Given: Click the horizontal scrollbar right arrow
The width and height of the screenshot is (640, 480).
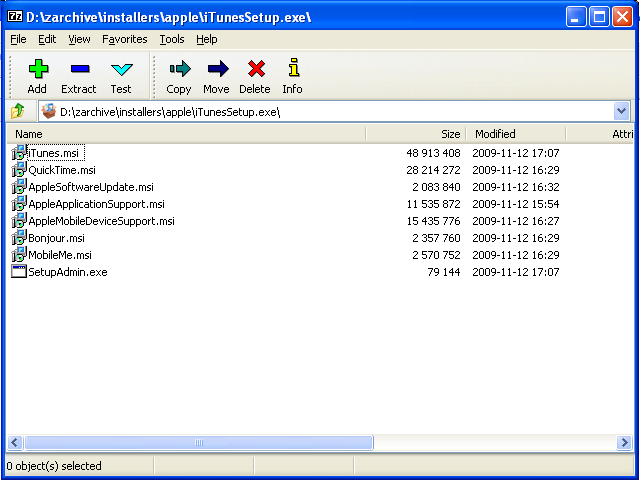Looking at the screenshot, I should click(624, 442).
